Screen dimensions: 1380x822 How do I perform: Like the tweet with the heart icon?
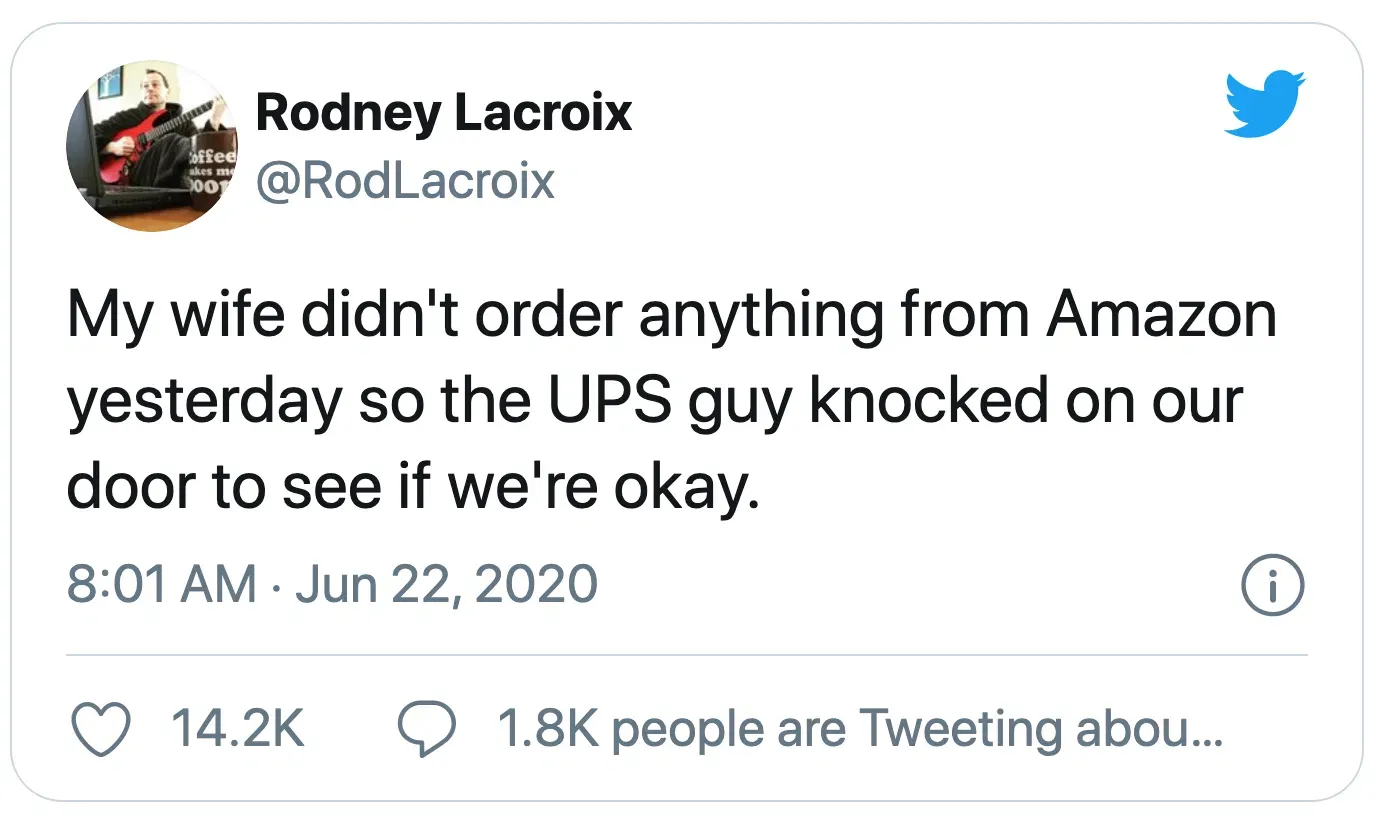click(102, 729)
